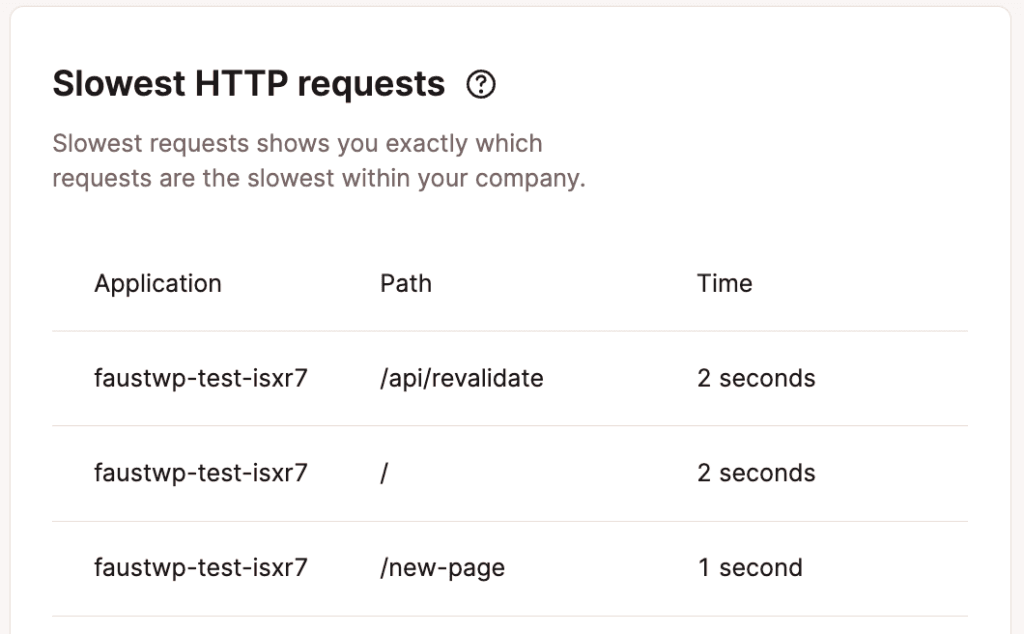Click the 1 second time value
The image size is (1024, 634).
[x=749, y=568]
